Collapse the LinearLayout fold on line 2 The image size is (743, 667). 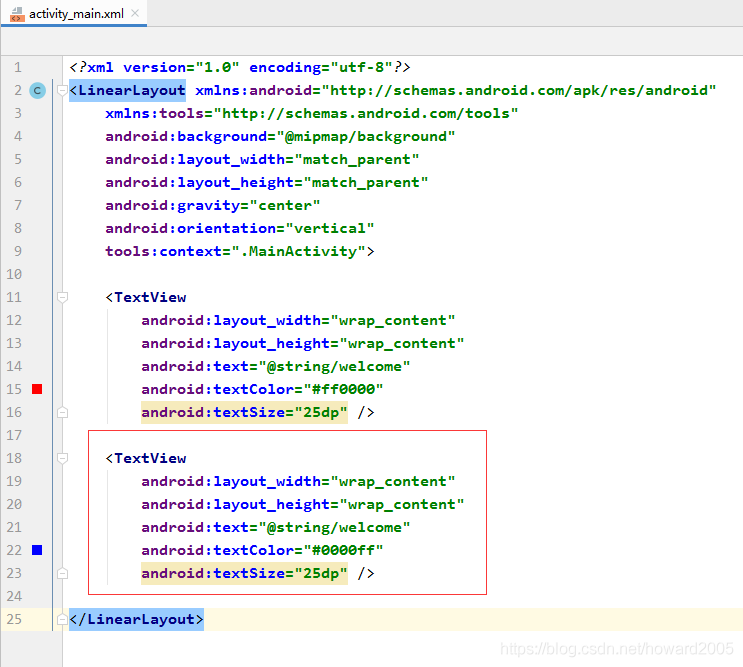pos(62,90)
